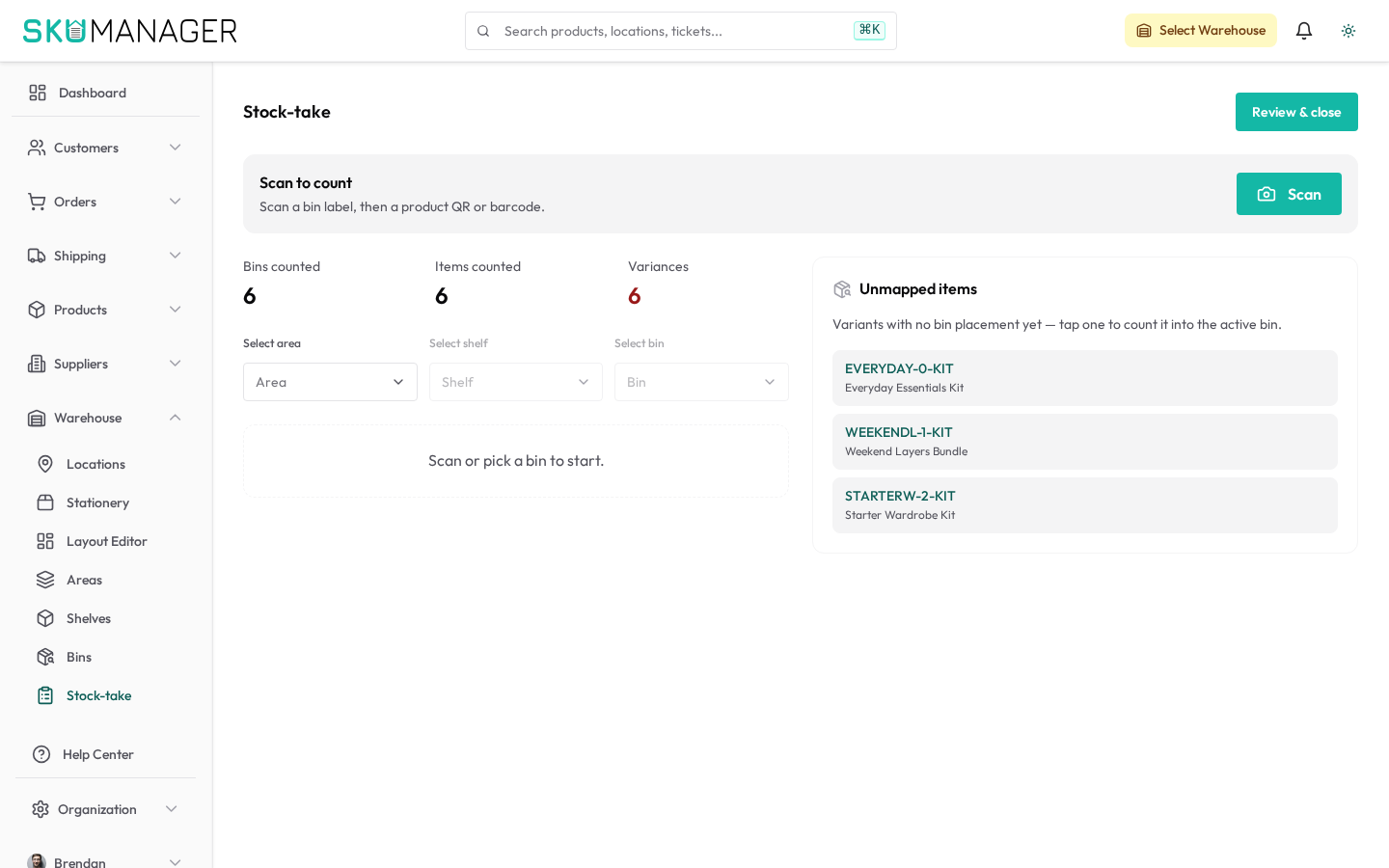1389x868 pixels.
Task: Expand the Customers menu chevron
Action: click(176, 148)
